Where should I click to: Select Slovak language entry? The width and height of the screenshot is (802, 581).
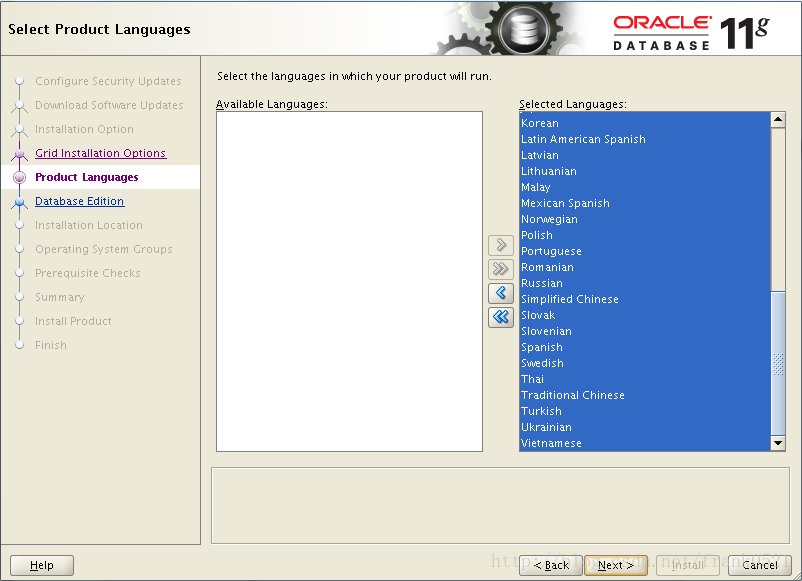click(x=645, y=315)
